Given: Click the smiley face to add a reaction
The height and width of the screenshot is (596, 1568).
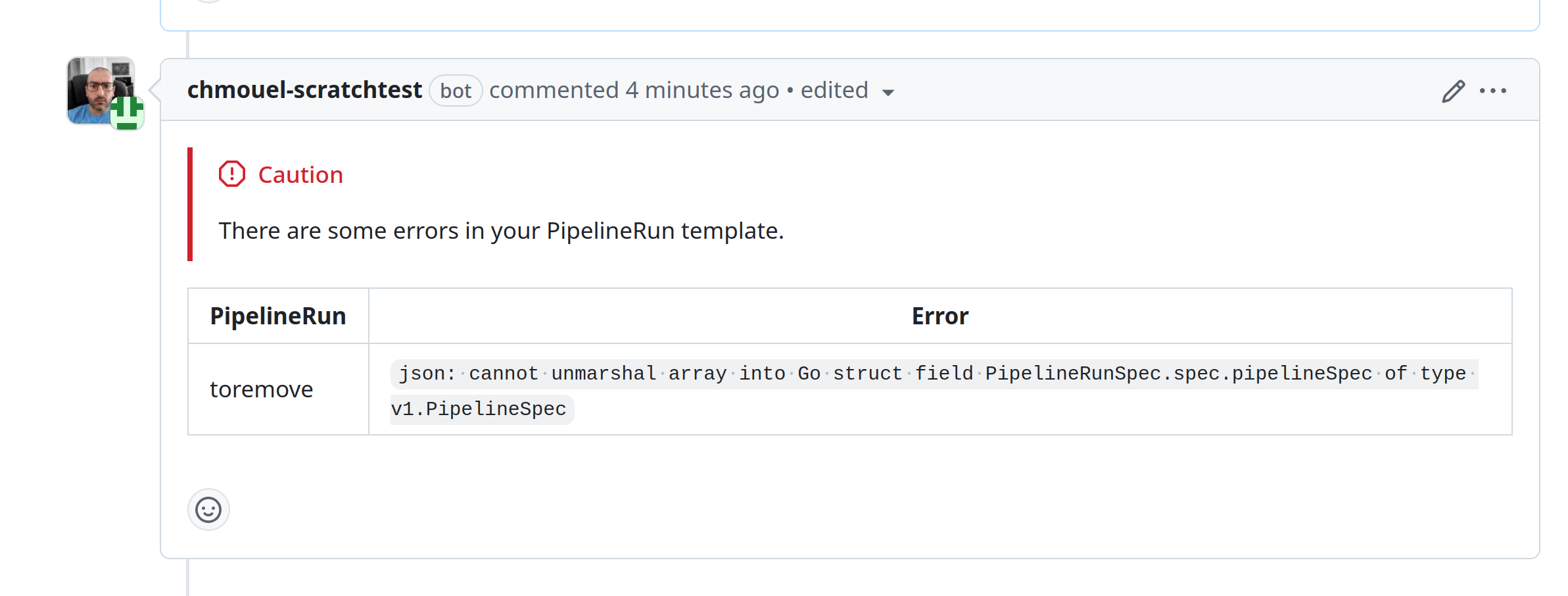Looking at the screenshot, I should tap(208, 509).
